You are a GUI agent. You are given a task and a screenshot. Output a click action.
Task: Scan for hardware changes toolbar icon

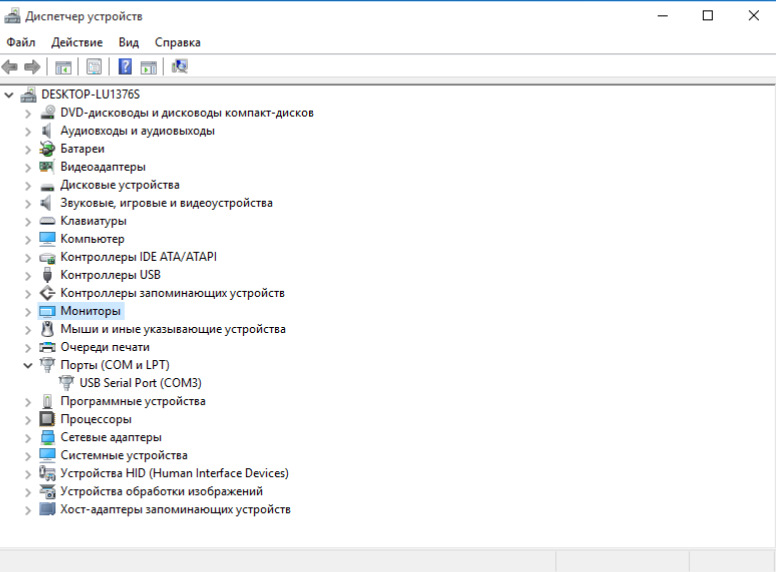tap(180, 66)
